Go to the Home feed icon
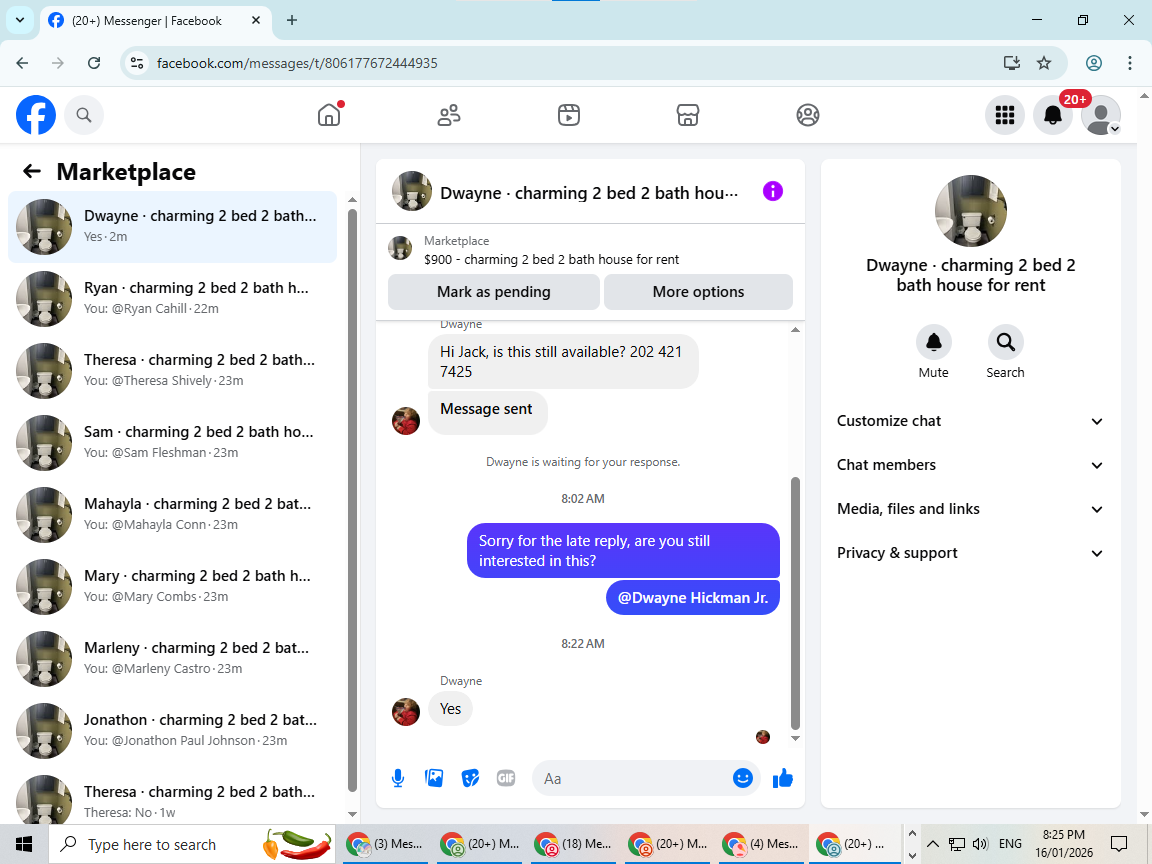The image size is (1152, 864). 329,115
